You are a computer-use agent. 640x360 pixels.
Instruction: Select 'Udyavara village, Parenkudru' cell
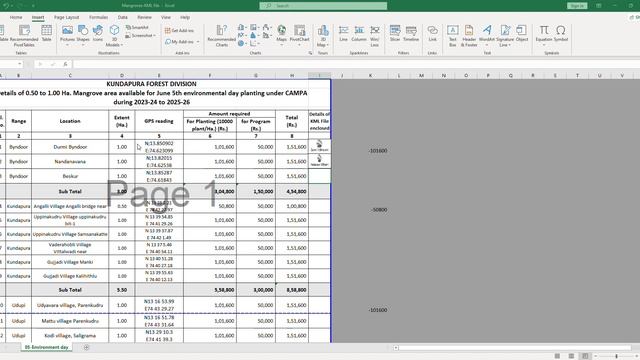70,305
